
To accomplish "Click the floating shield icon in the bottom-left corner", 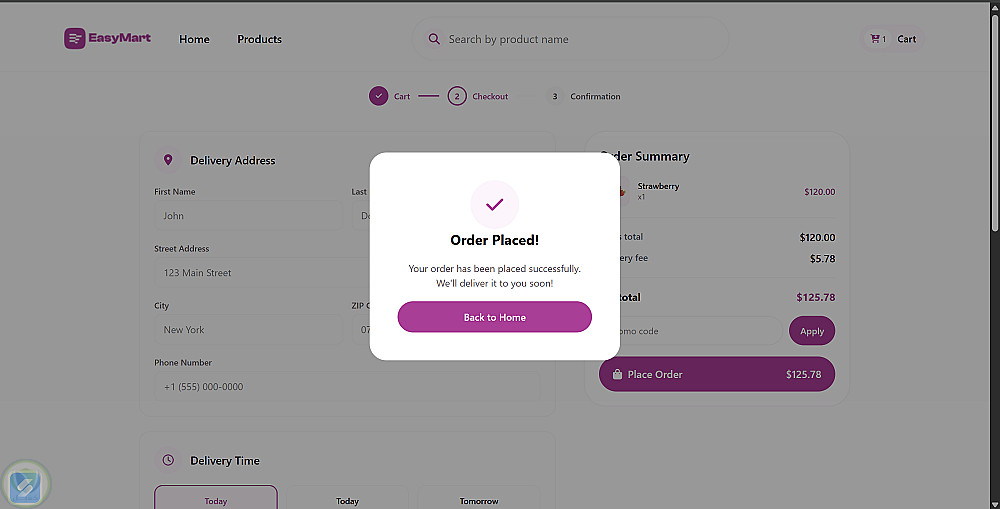I will (25, 485).
